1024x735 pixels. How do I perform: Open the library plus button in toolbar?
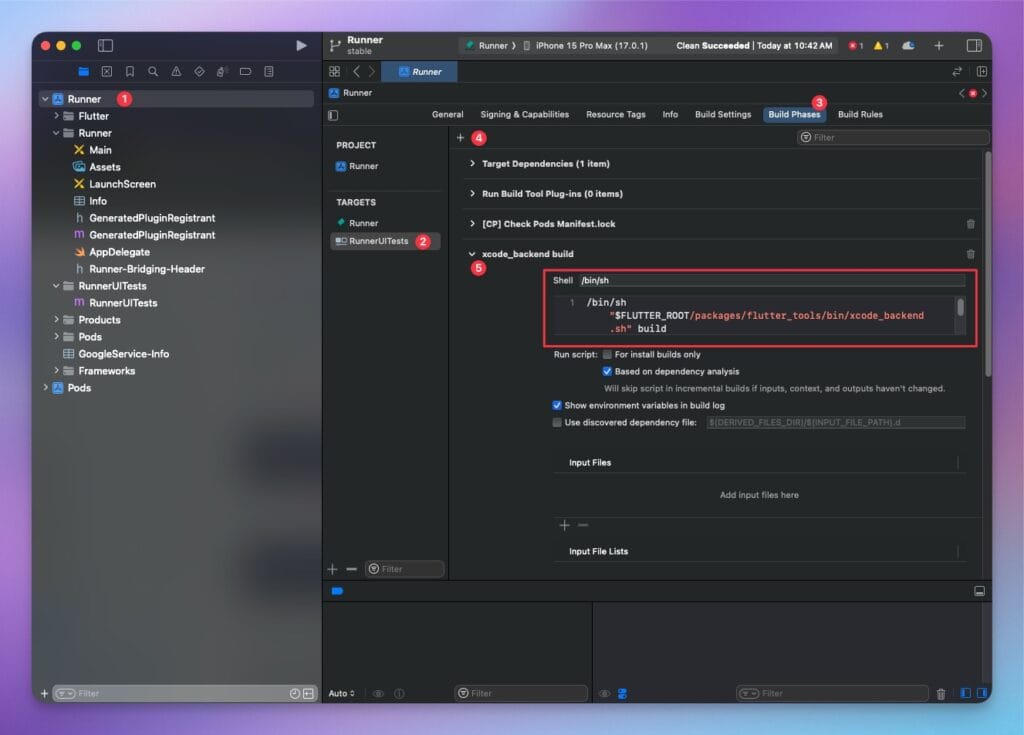938,45
